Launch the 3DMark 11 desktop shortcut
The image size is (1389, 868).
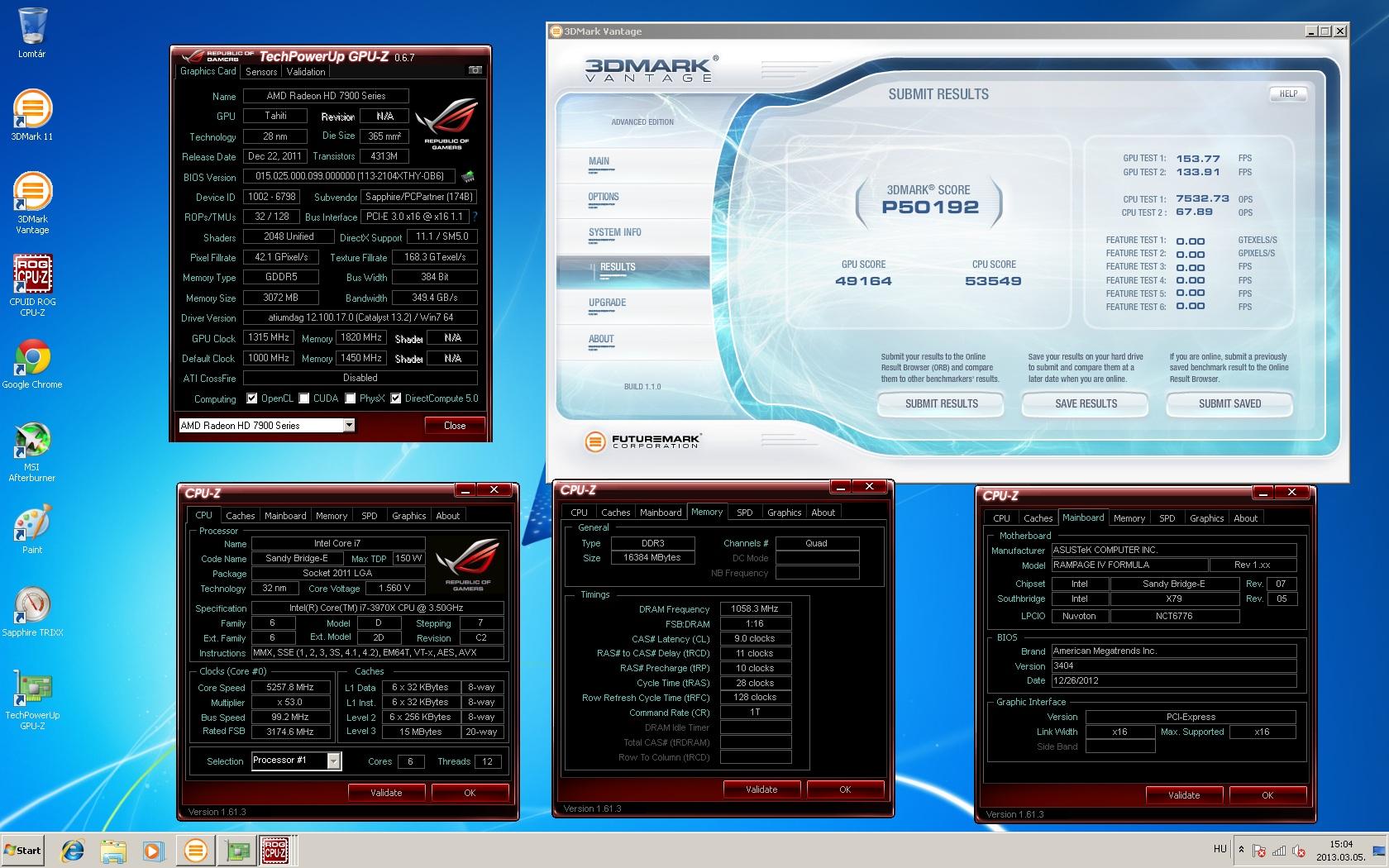tap(31, 114)
